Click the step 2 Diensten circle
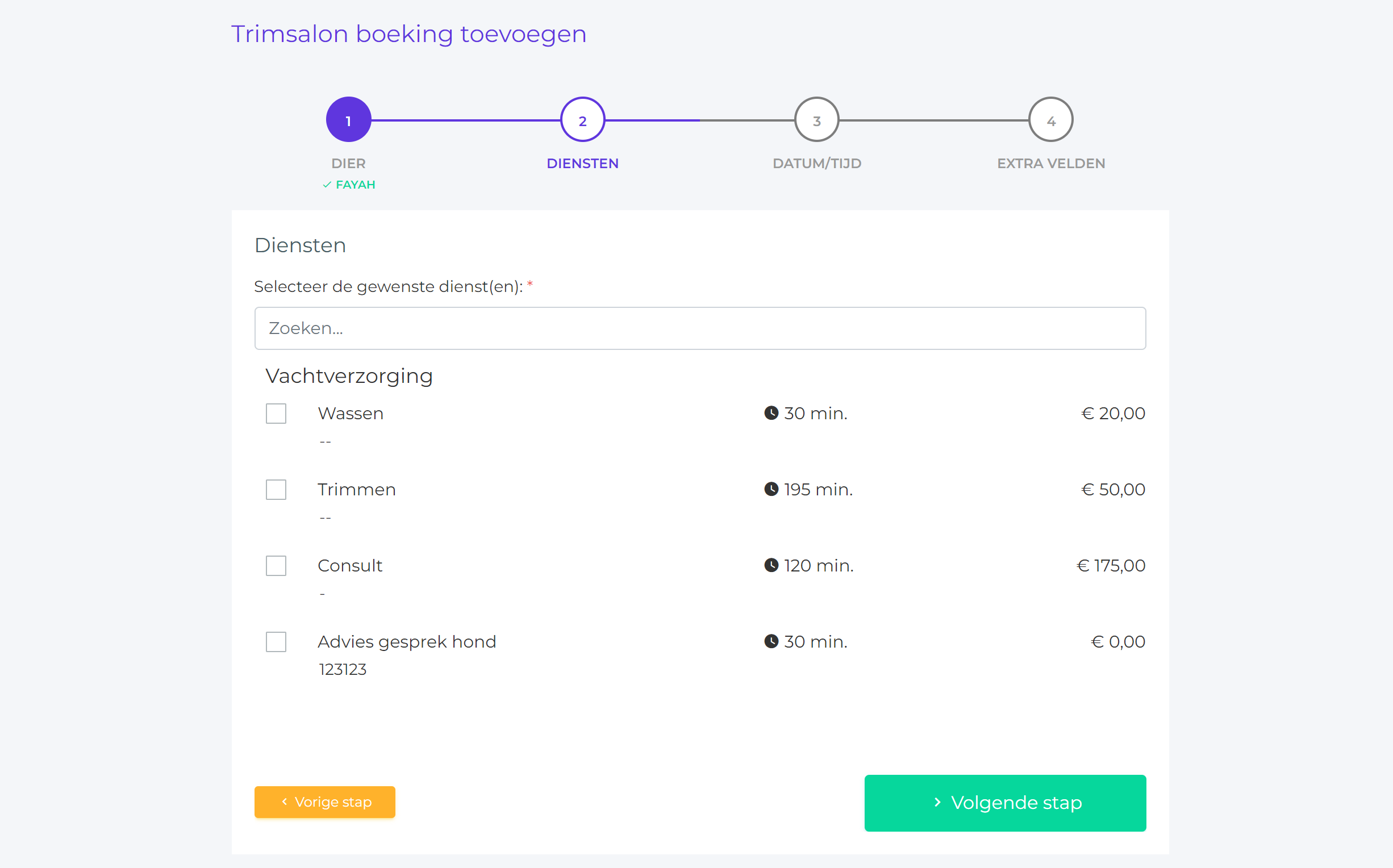The image size is (1393, 868). click(x=582, y=120)
